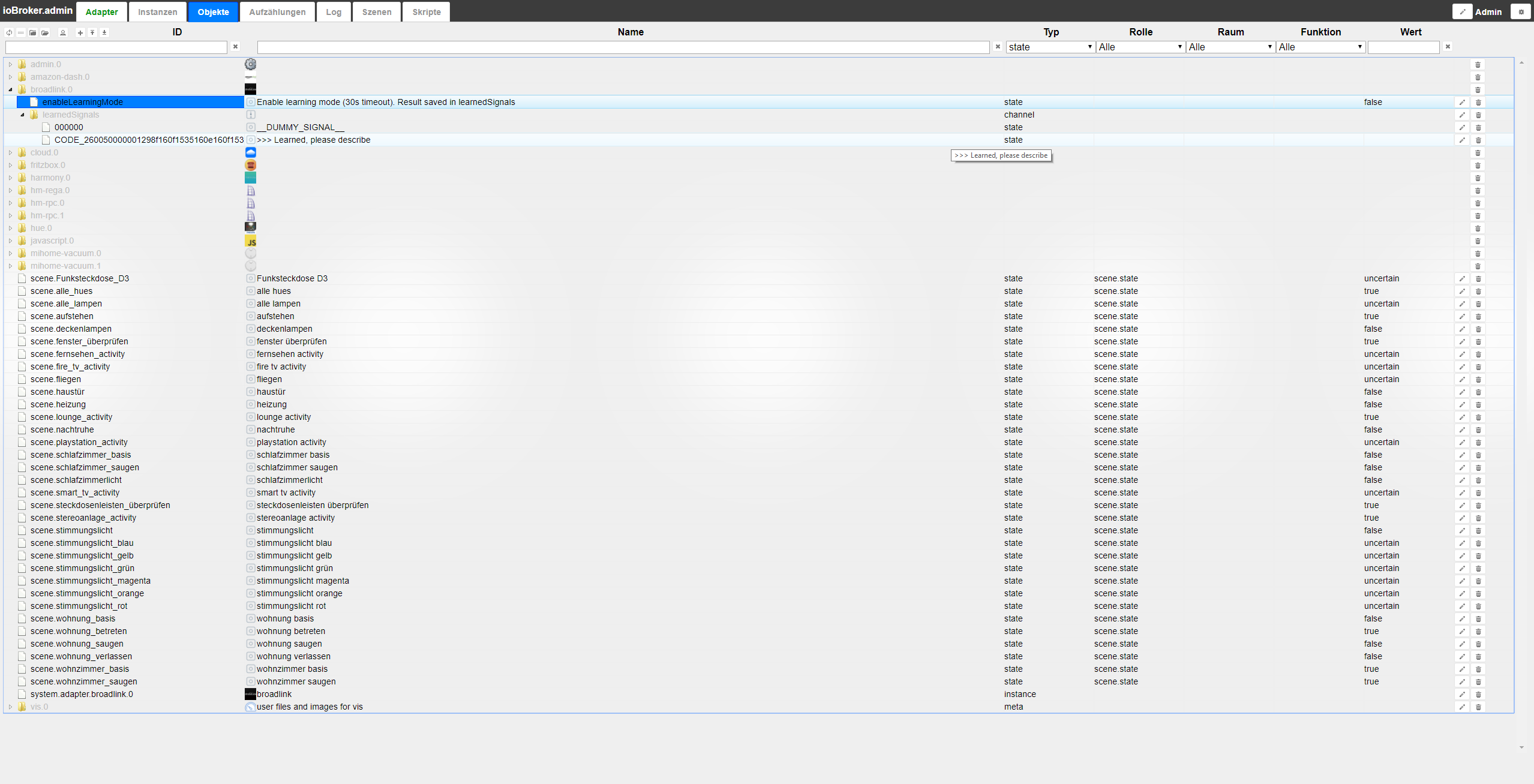The height and width of the screenshot is (784, 1534).
Task: Click the expand all nodes open-folder icon
Action: click(45, 32)
